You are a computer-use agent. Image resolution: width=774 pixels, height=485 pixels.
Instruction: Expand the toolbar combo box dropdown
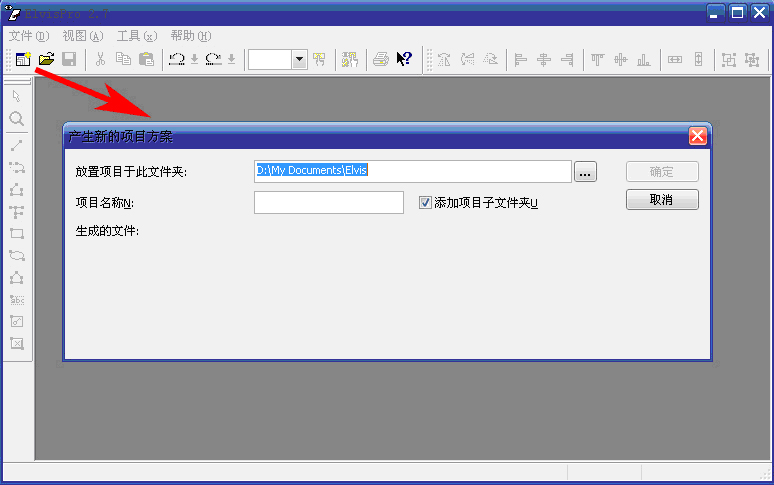coord(299,60)
